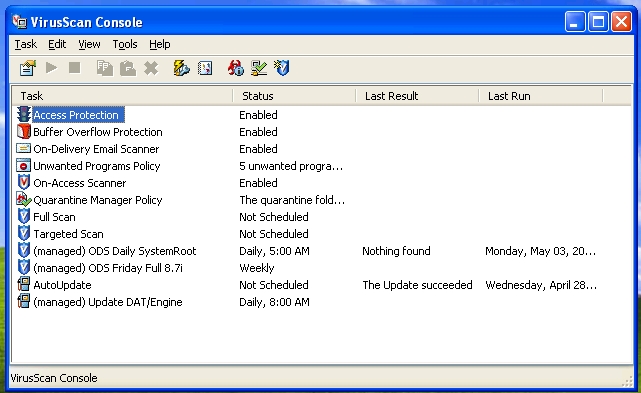Click the Delete X toolbar icon
The image size is (641, 393).
(151, 68)
